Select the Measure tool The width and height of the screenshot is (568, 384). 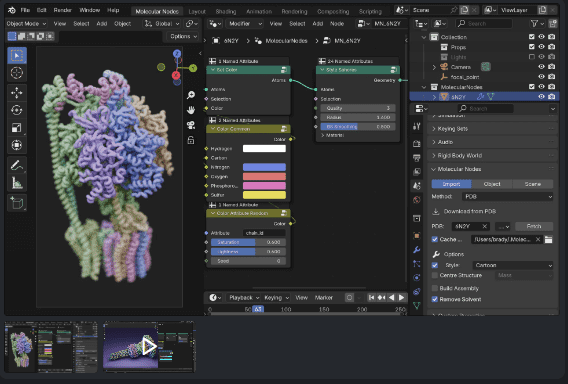[17, 183]
